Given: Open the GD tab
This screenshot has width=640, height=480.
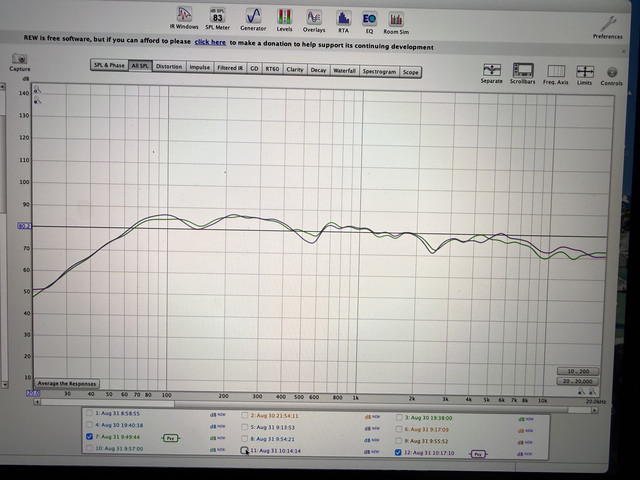Looking at the screenshot, I should pyautogui.click(x=254, y=69).
